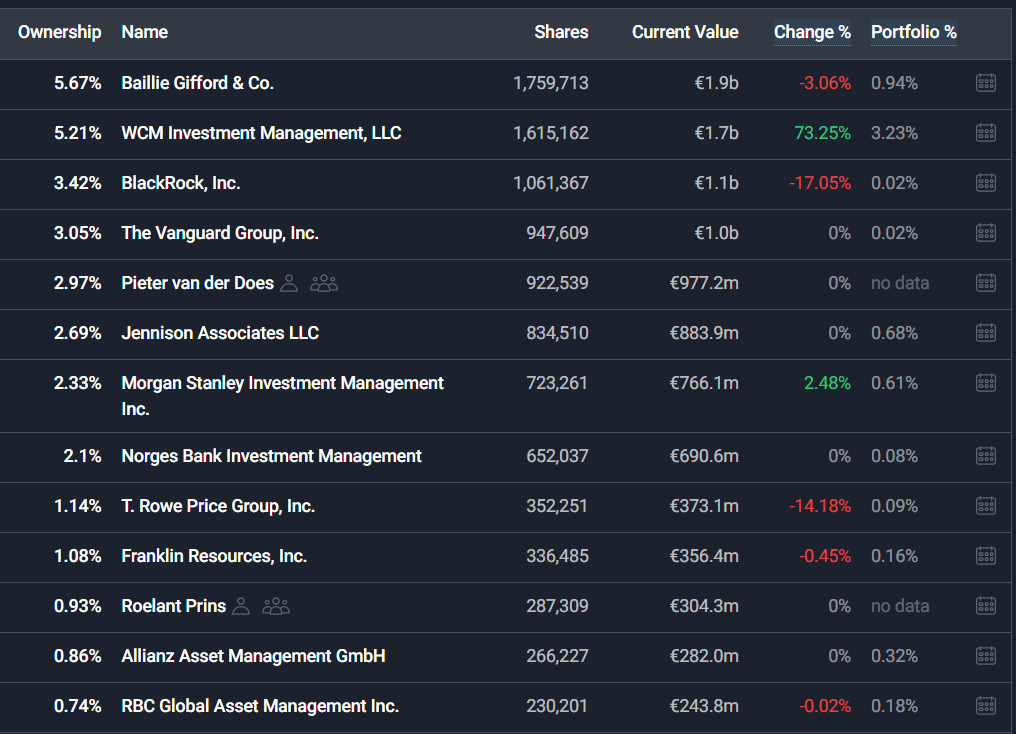This screenshot has height=734, width=1016.
Task: Click the -14.18% change value
Action: tap(820, 506)
